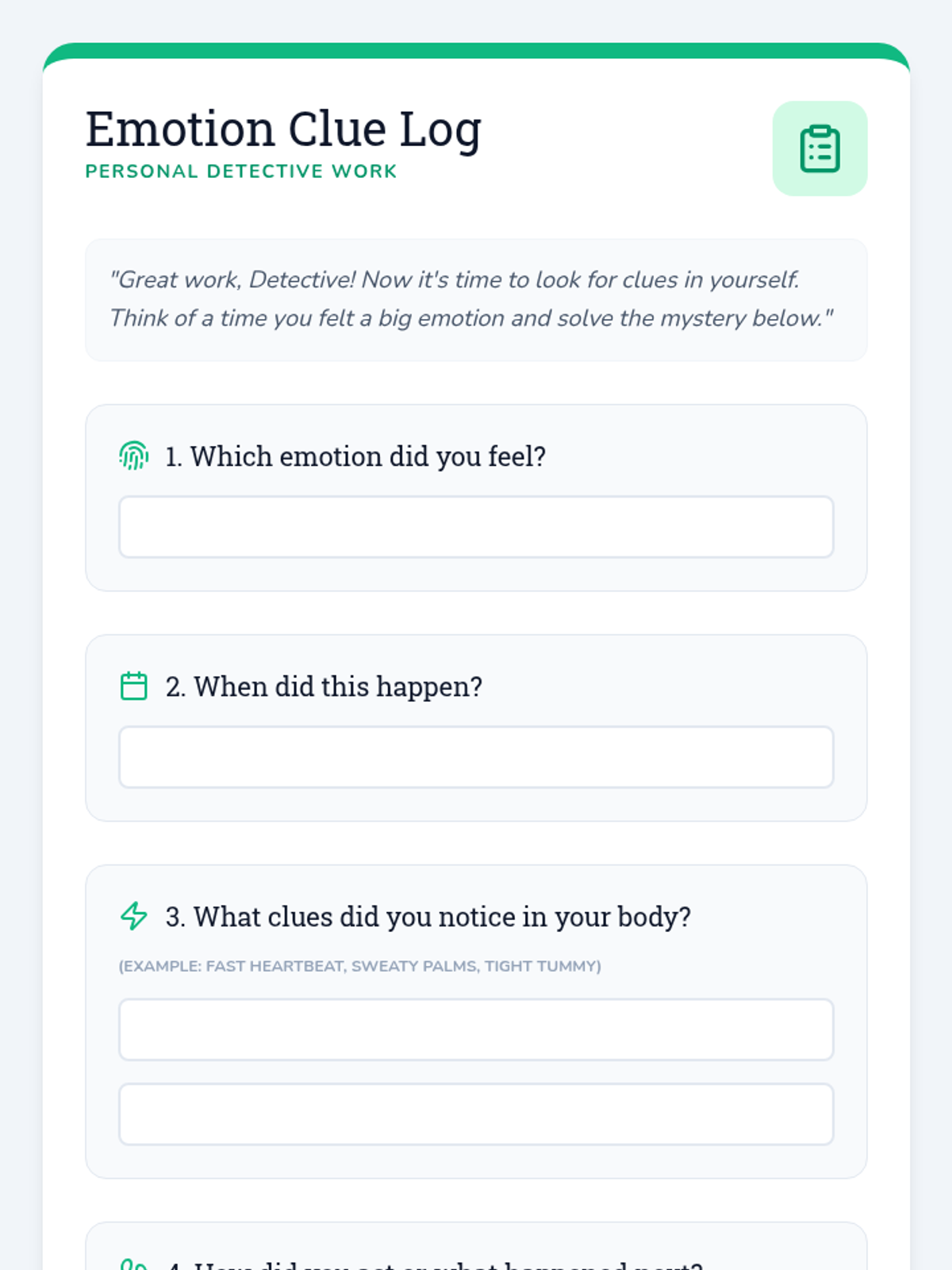Focus the 'Which emotion did you feel?' input
The width and height of the screenshot is (952, 1270).
tap(476, 527)
